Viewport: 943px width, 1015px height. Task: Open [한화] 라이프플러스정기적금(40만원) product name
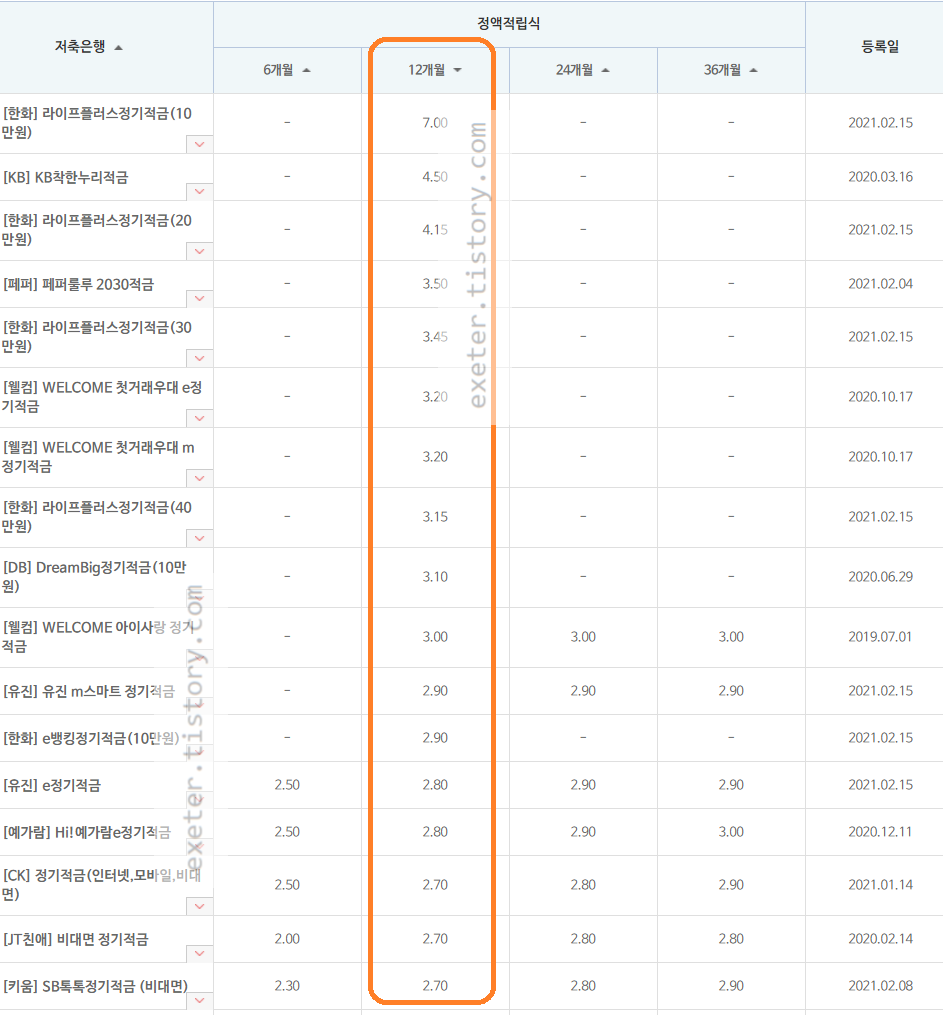click(x=97, y=517)
